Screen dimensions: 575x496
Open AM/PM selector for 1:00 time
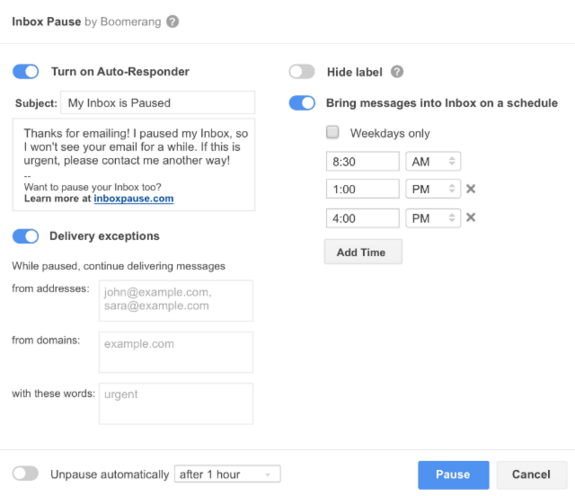(x=433, y=189)
